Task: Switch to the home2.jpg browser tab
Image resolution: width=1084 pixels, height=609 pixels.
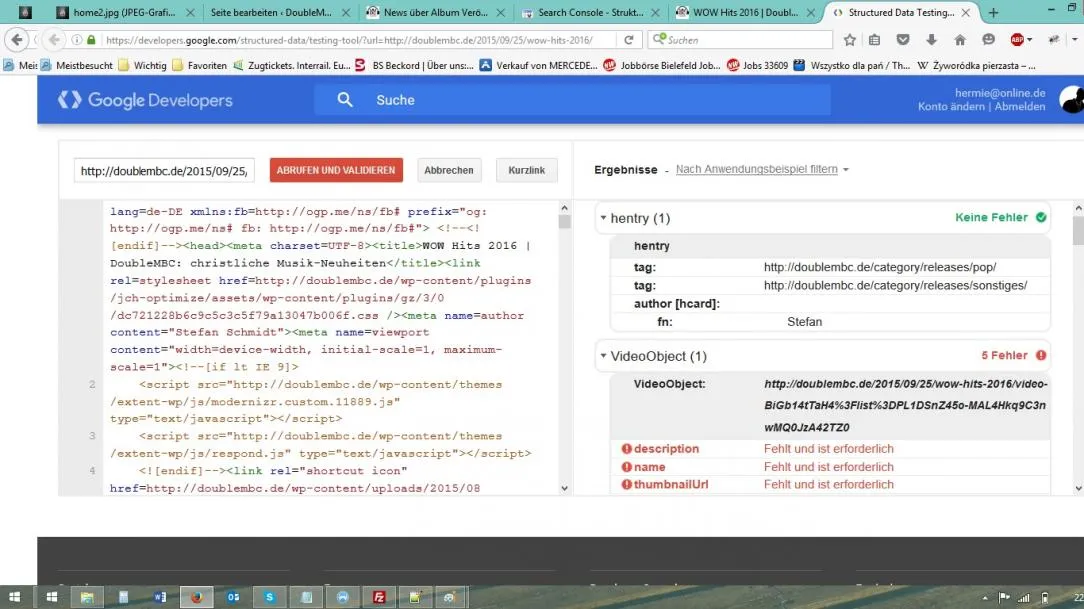Action: click(124, 12)
